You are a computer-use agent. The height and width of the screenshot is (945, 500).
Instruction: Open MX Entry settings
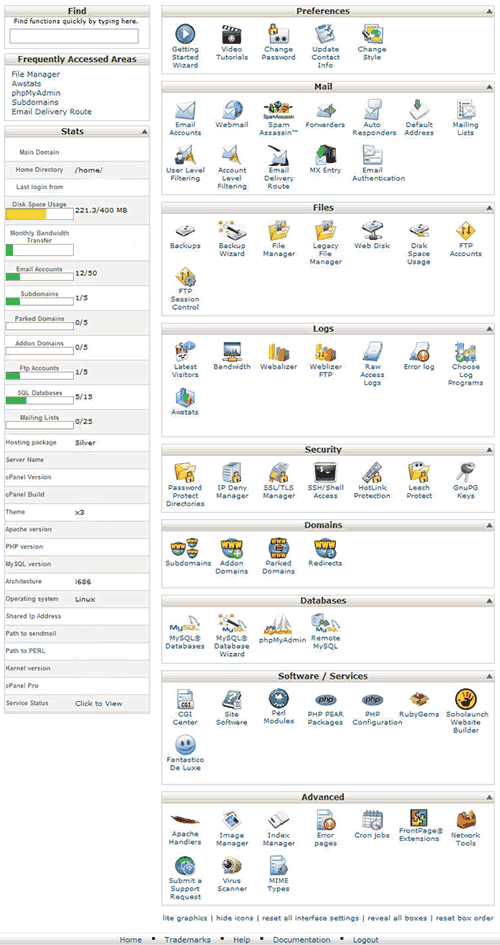tap(325, 160)
